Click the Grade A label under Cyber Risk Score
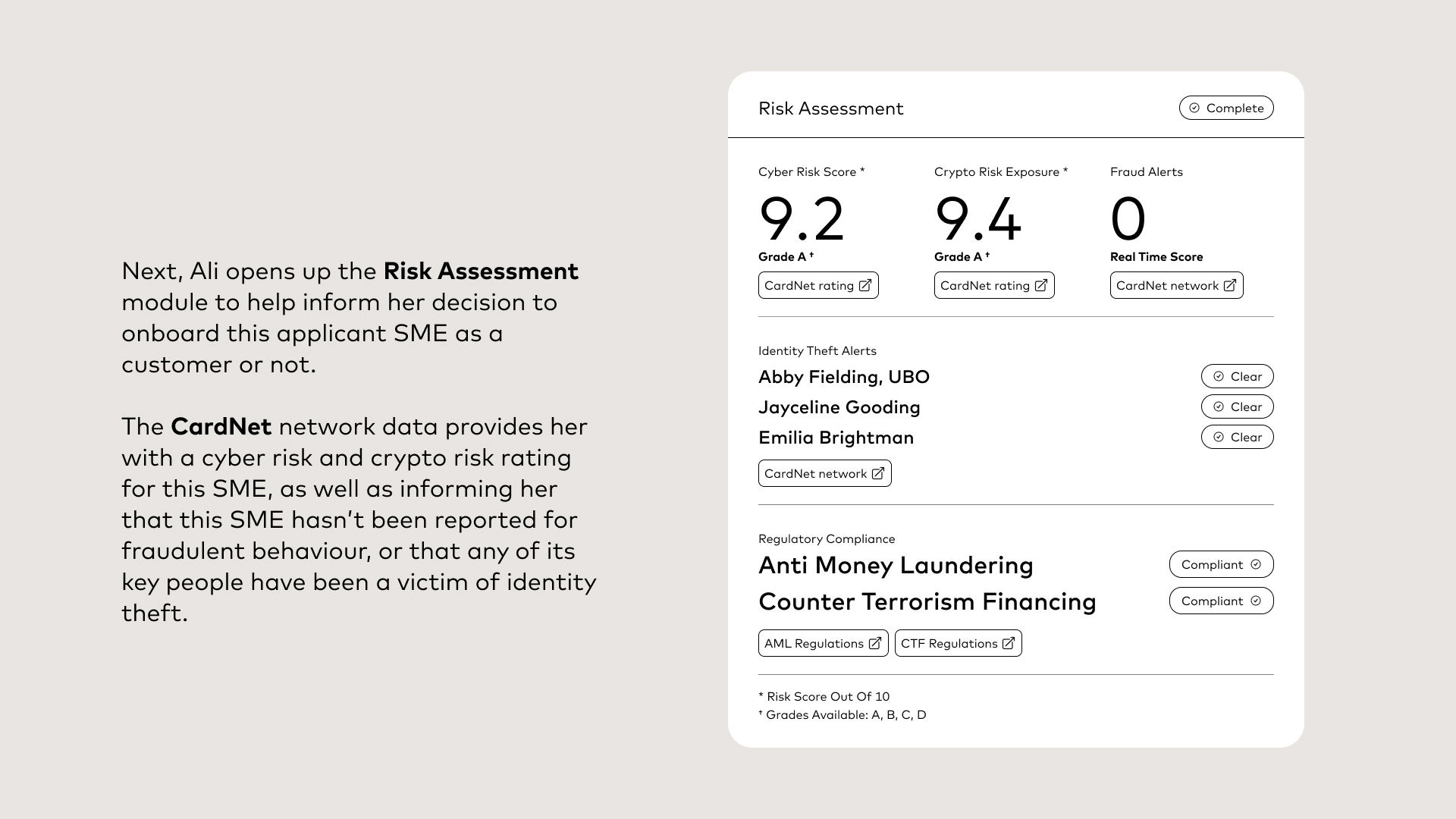The height and width of the screenshot is (819, 1456). point(785,256)
